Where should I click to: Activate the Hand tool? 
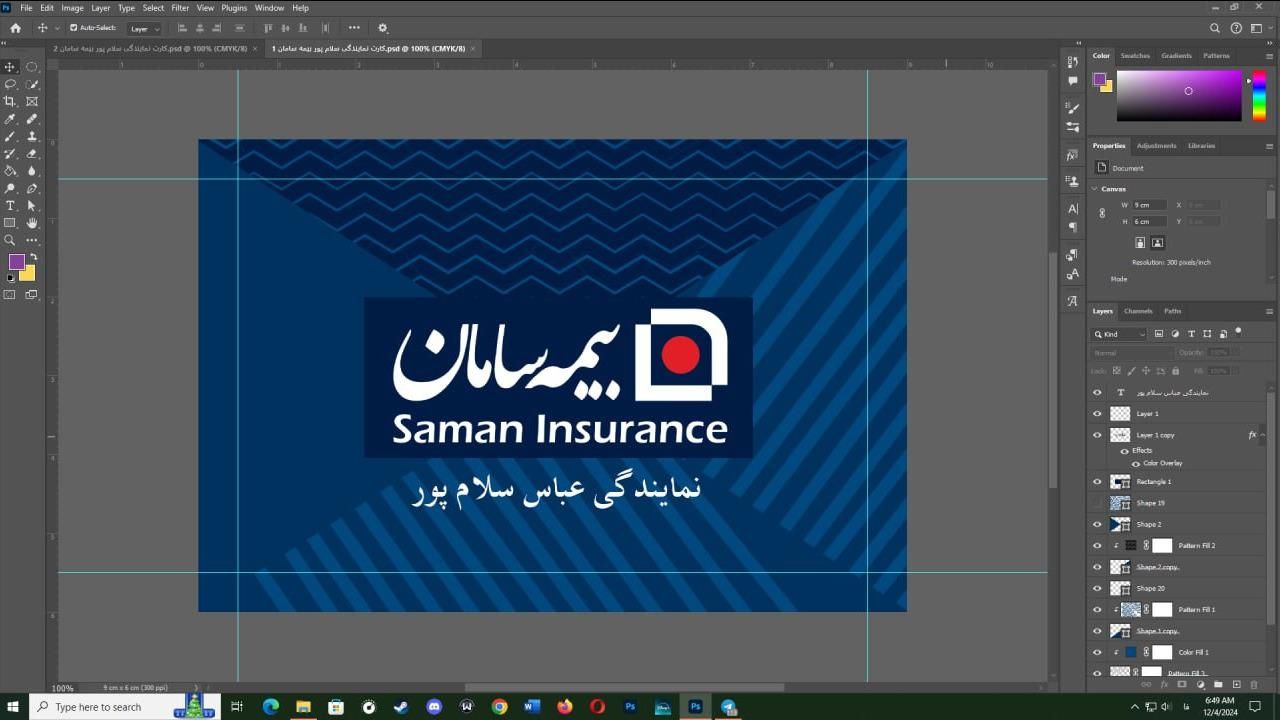point(32,223)
